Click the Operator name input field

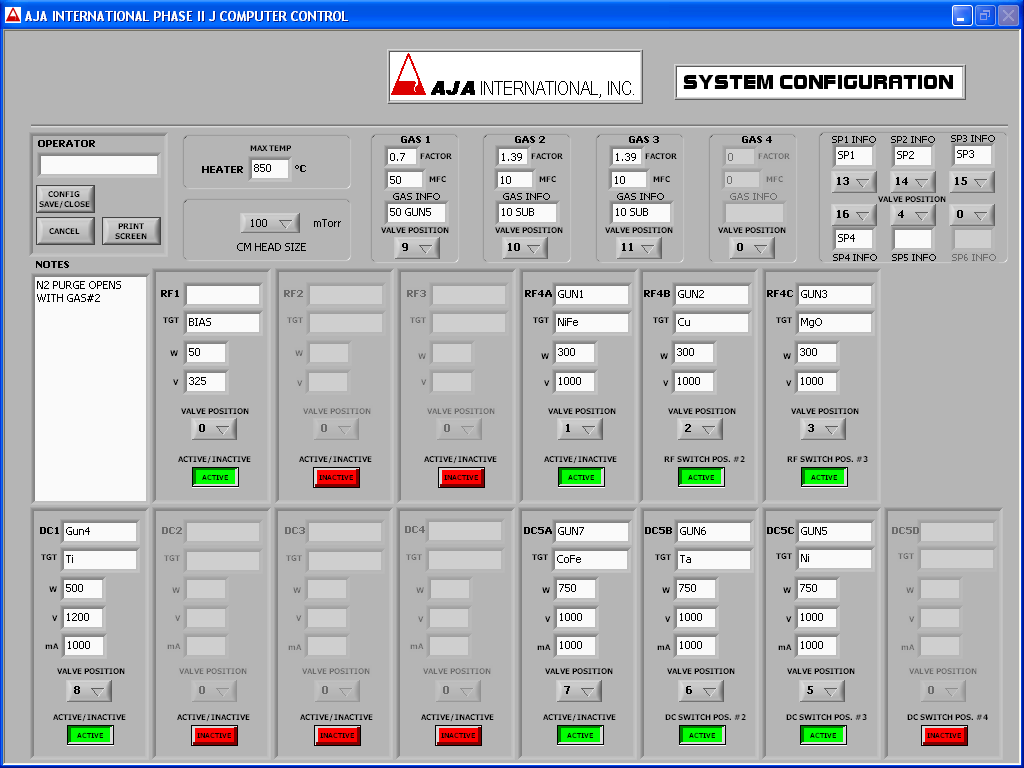(99, 164)
